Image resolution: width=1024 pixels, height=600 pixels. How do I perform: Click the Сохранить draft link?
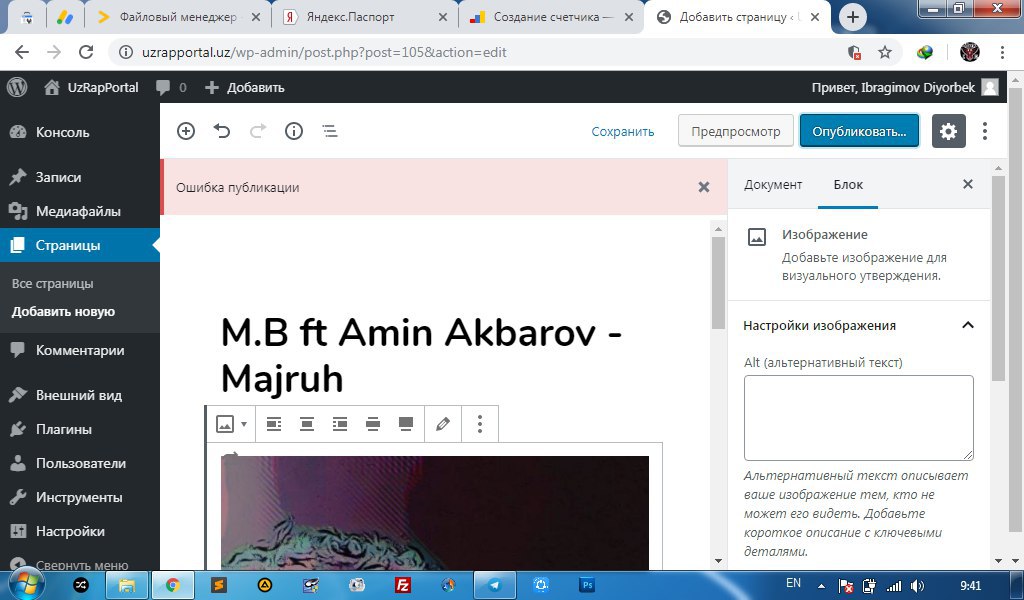622,131
